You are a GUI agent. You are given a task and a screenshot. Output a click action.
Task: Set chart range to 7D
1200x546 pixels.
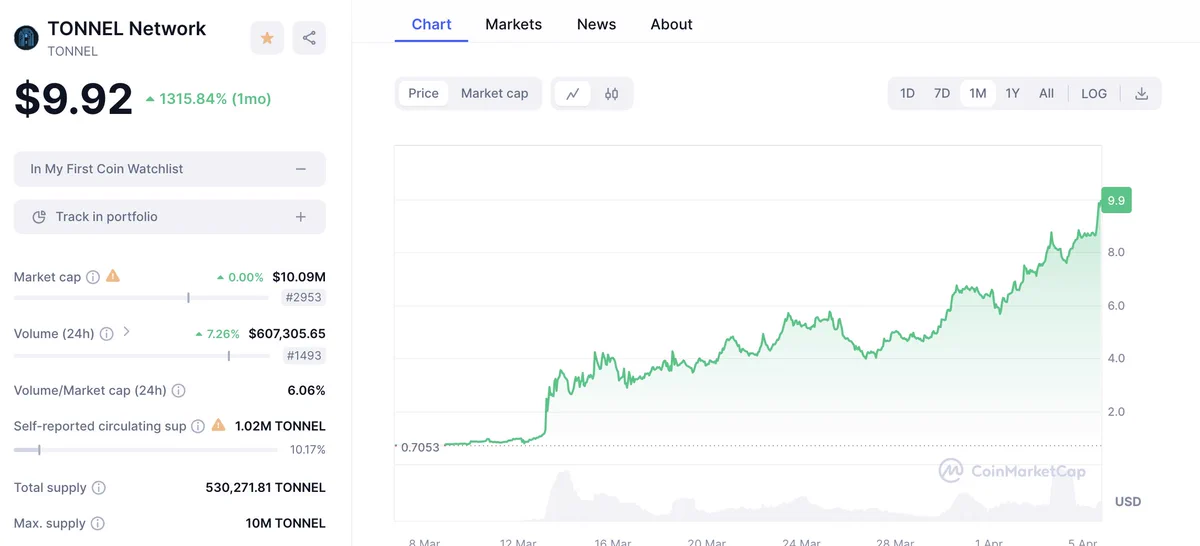click(x=942, y=93)
